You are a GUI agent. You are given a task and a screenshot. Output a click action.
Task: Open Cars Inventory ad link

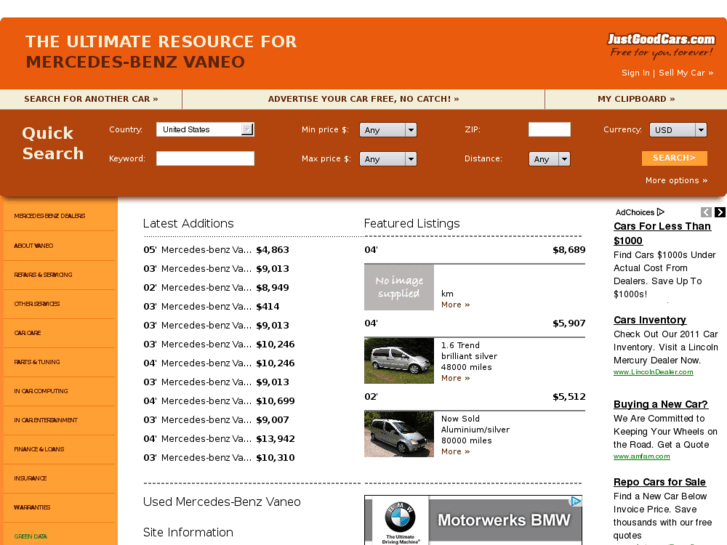(x=650, y=320)
